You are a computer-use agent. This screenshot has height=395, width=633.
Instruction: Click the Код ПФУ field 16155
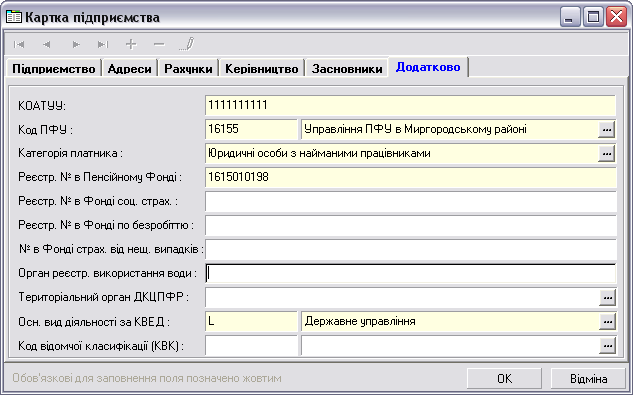point(251,130)
